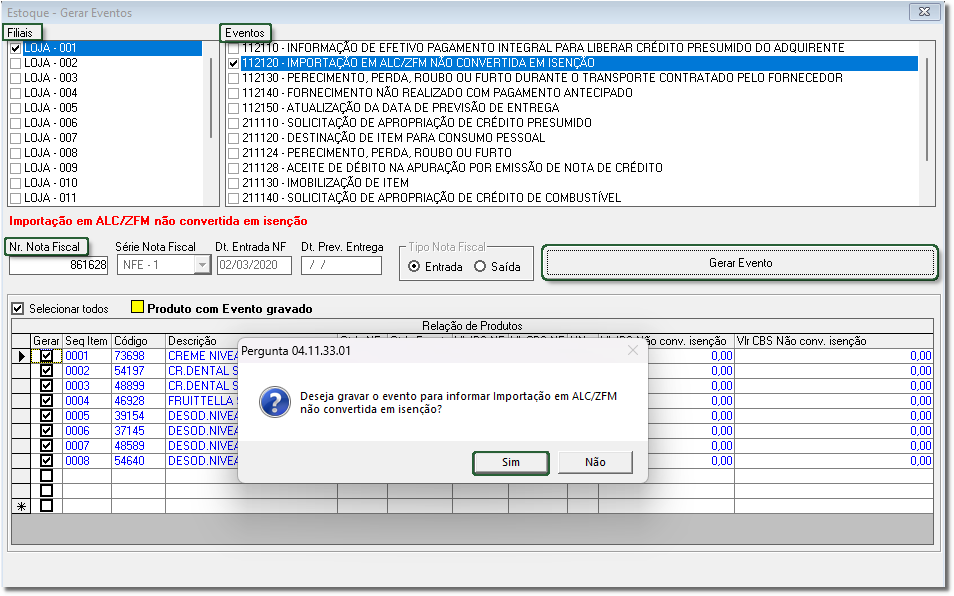Select the Saída radio button

pos(480,266)
